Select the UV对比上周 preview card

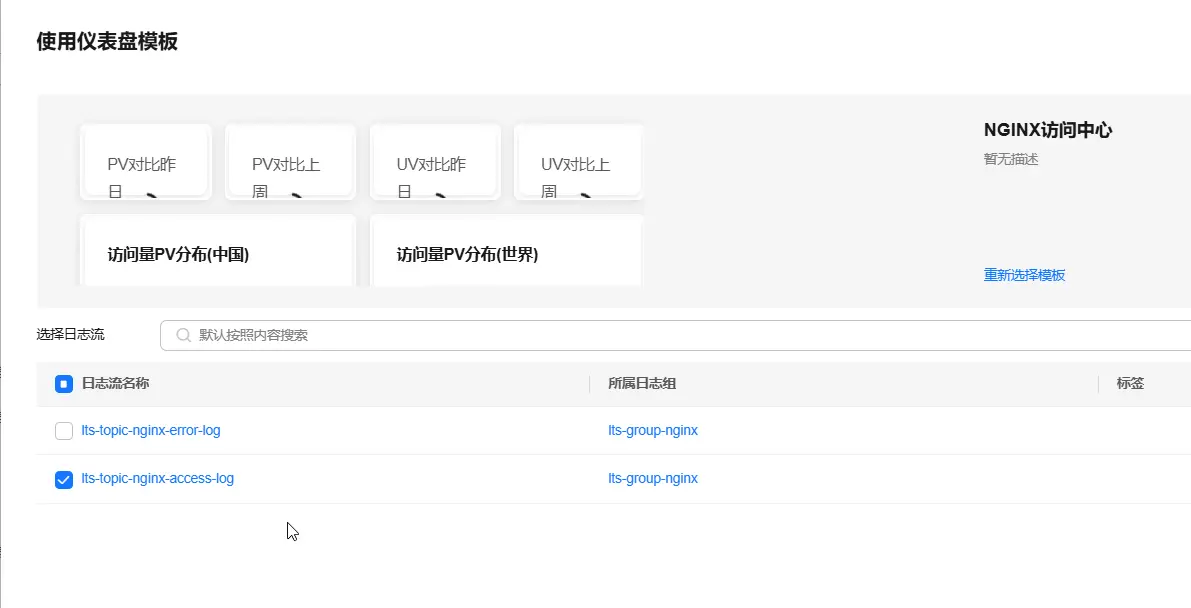[579, 162]
